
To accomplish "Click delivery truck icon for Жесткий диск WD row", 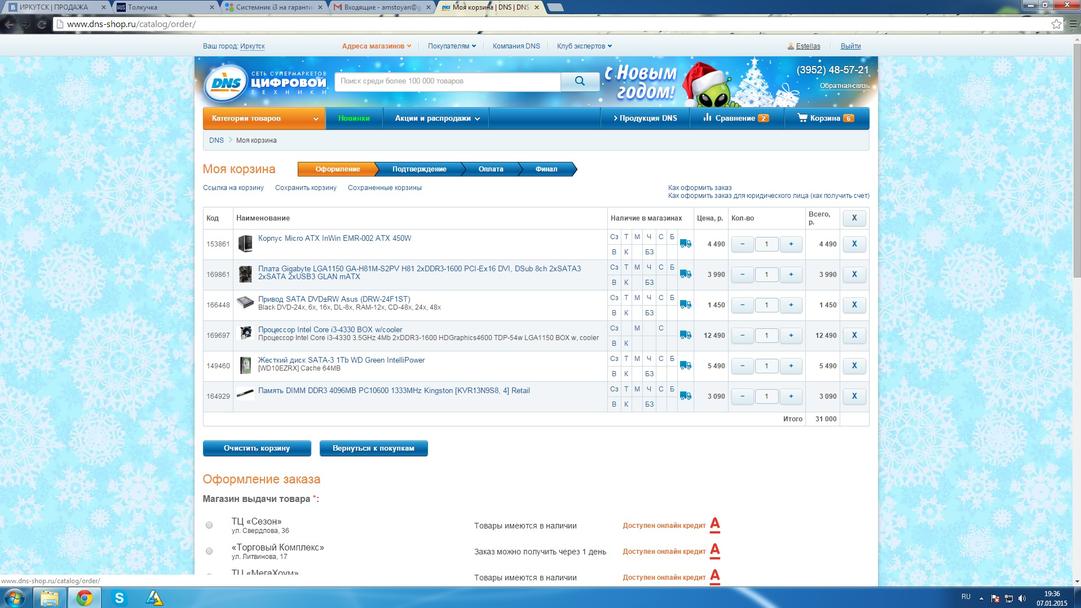I will 685,365.
